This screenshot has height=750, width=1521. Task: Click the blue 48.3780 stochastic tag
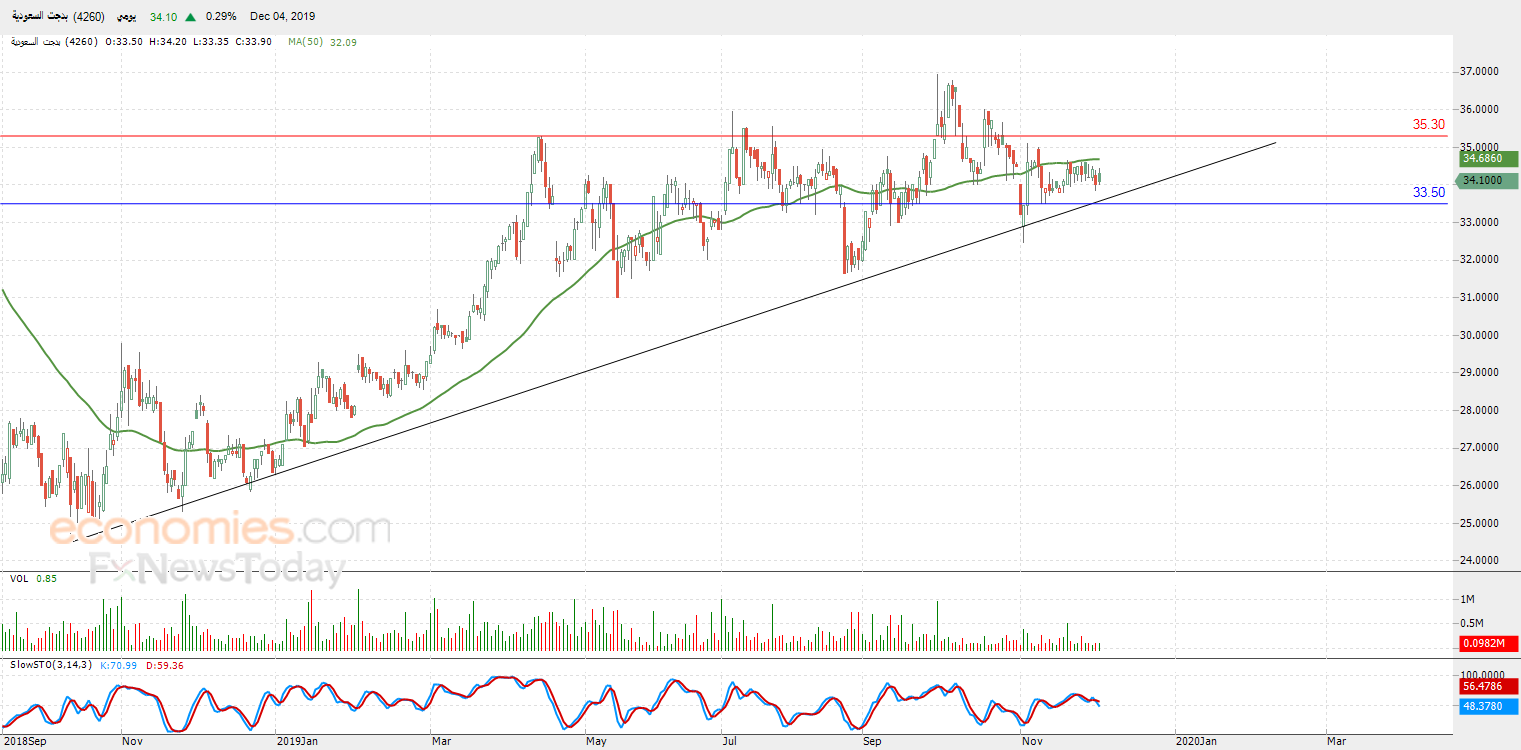click(1489, 706)
